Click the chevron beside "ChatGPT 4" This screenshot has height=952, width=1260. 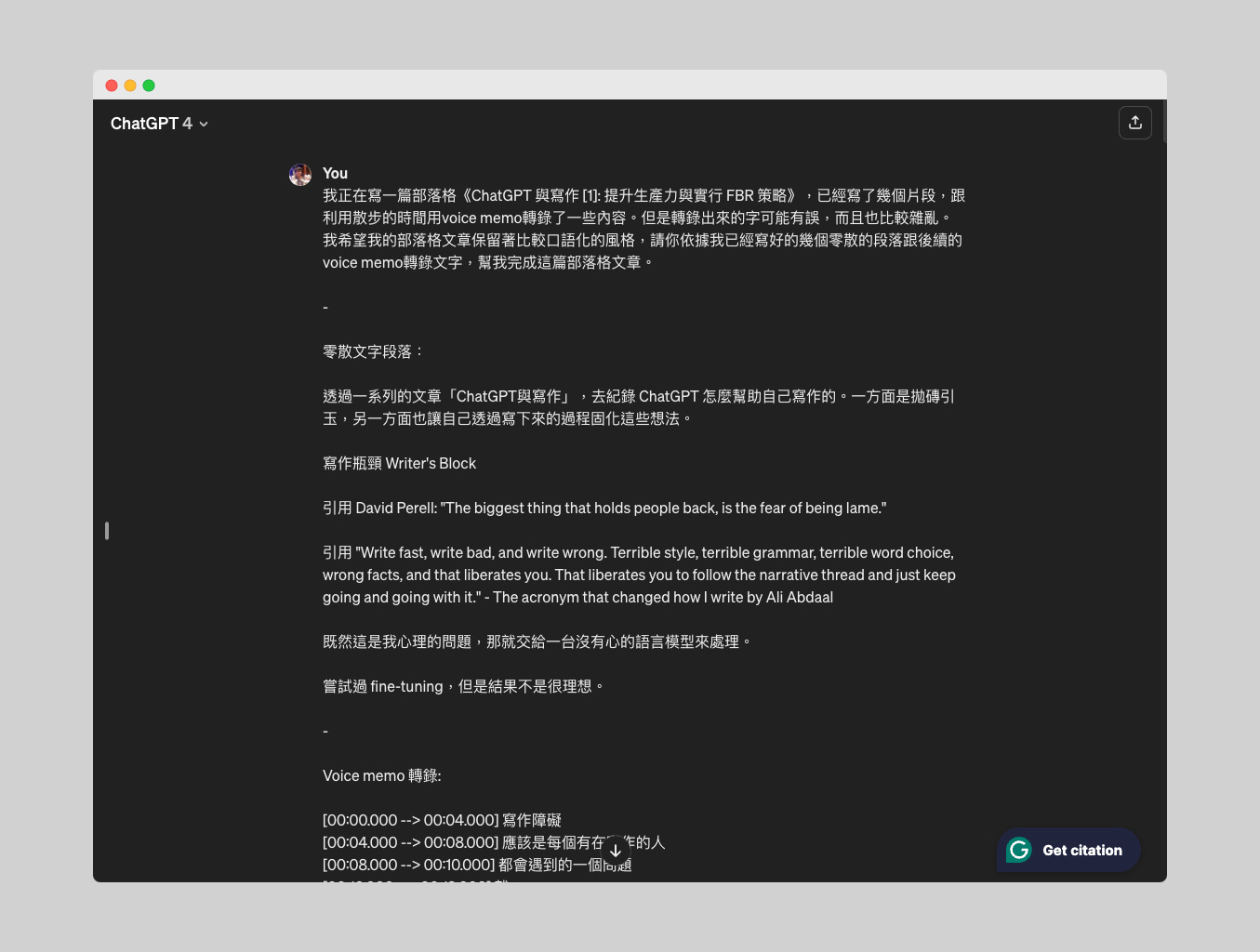203,124
